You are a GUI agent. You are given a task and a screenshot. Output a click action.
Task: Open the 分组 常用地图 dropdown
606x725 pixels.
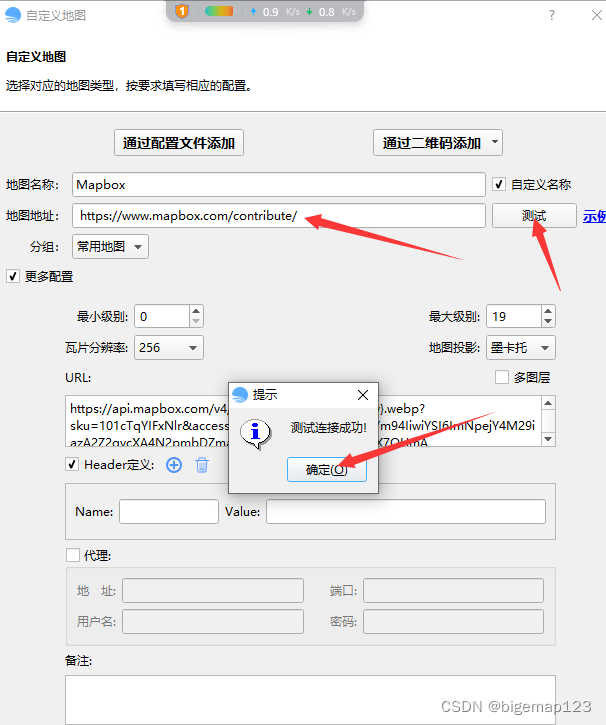coord(110,246)
